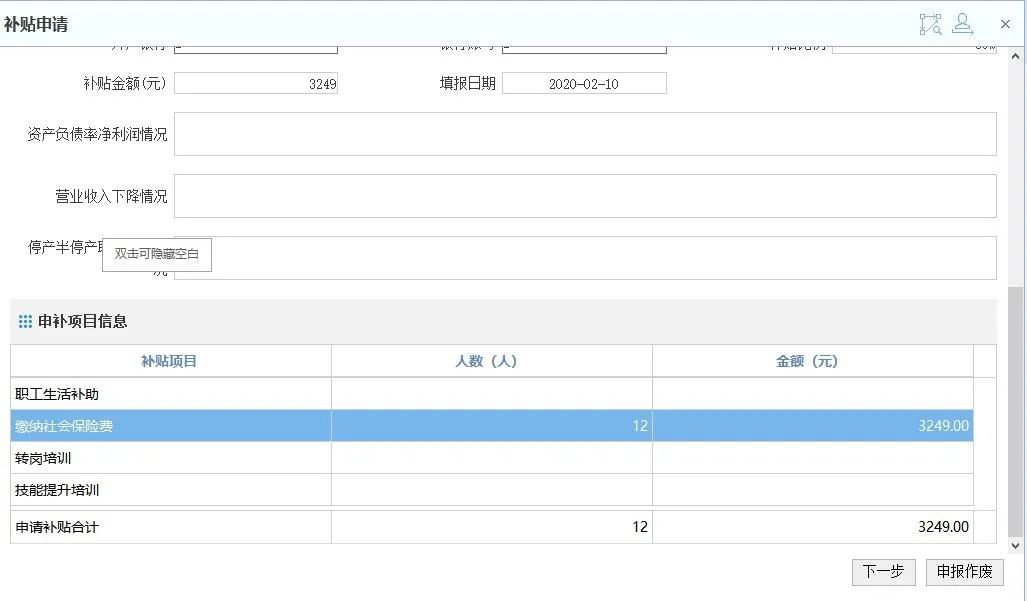This screenshot has height=601, width=1027.
Task: Click the grid icon beside 申补项目信息
Action: click(25, 322)
